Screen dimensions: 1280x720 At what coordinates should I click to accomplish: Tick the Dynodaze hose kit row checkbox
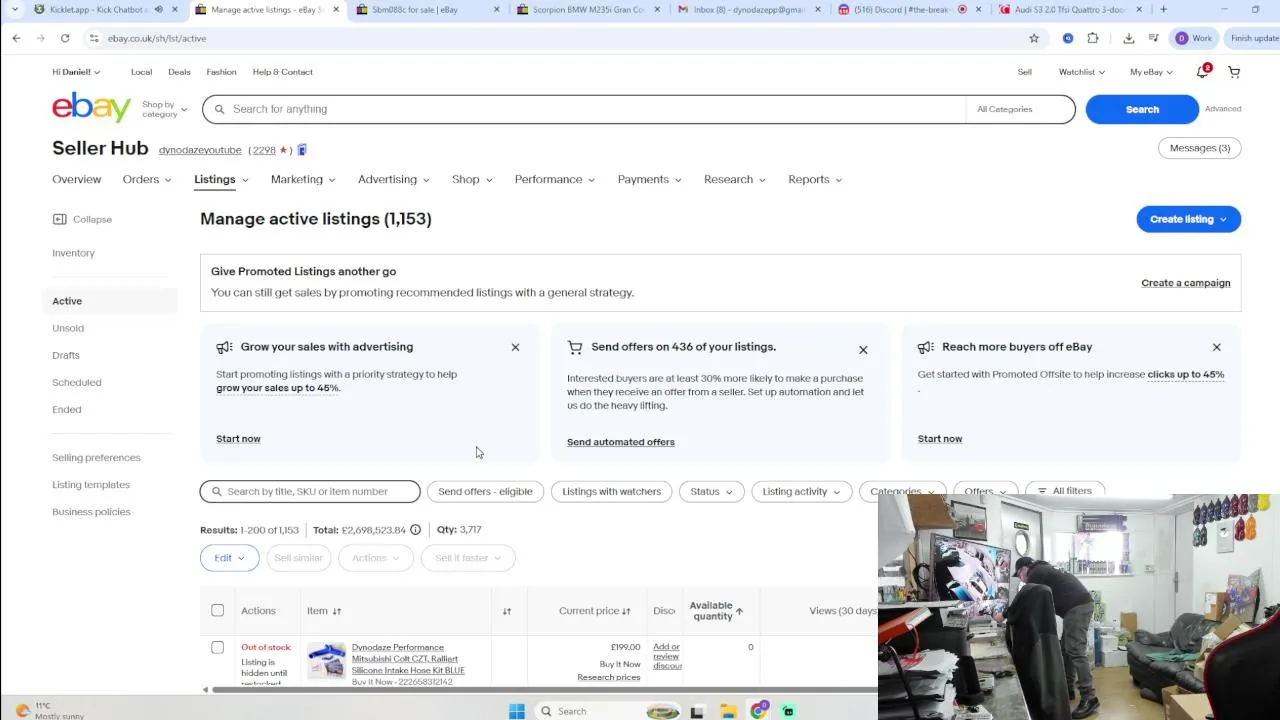coord(217,647)
